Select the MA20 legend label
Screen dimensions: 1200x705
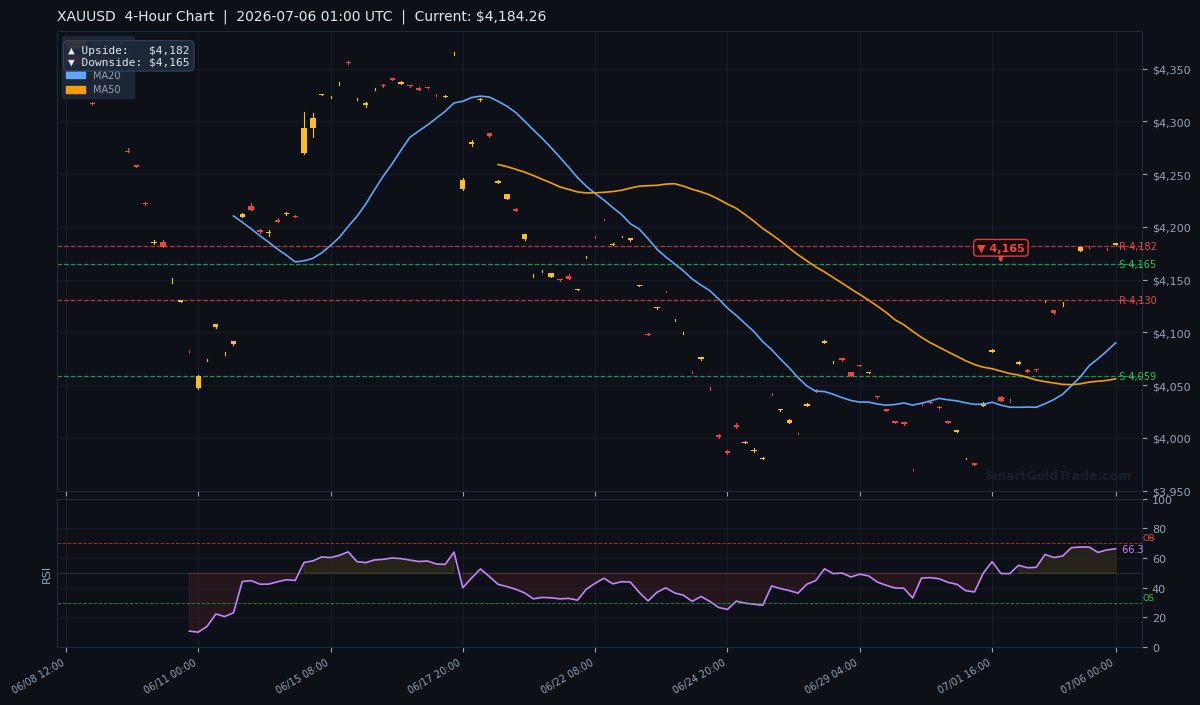[106, 75]
